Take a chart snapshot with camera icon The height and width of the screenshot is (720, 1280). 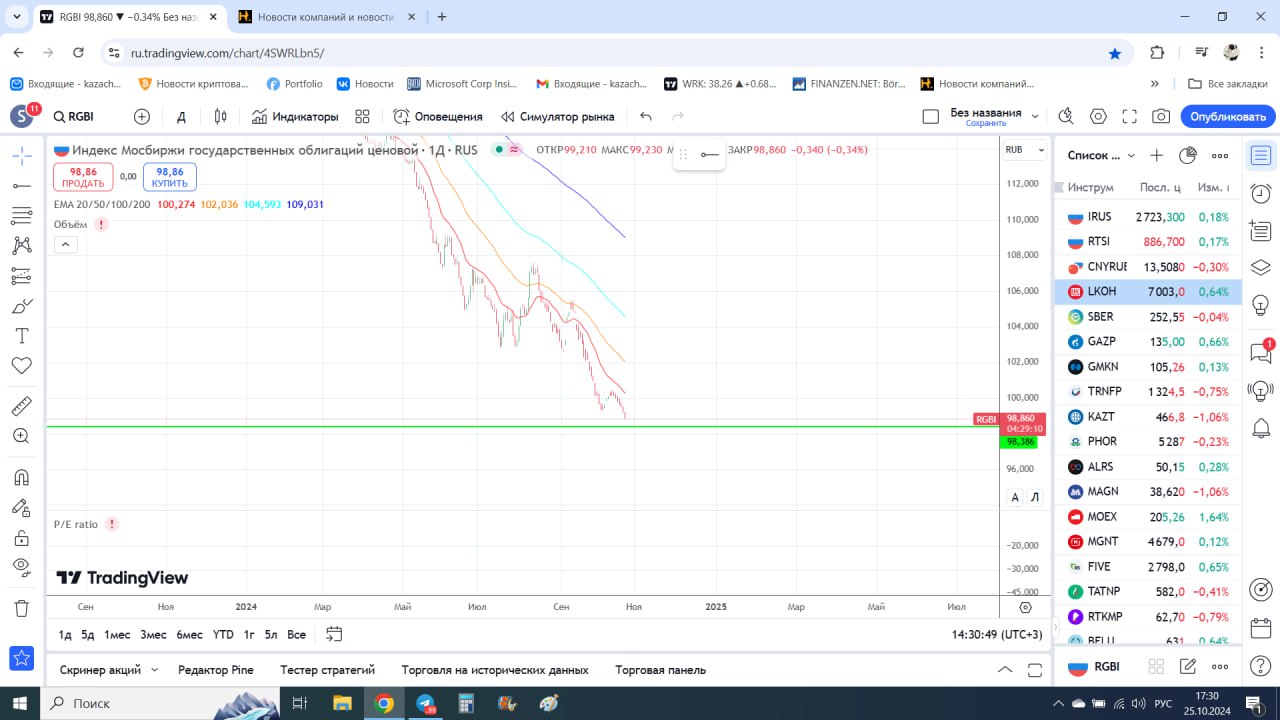point(1161,116)
